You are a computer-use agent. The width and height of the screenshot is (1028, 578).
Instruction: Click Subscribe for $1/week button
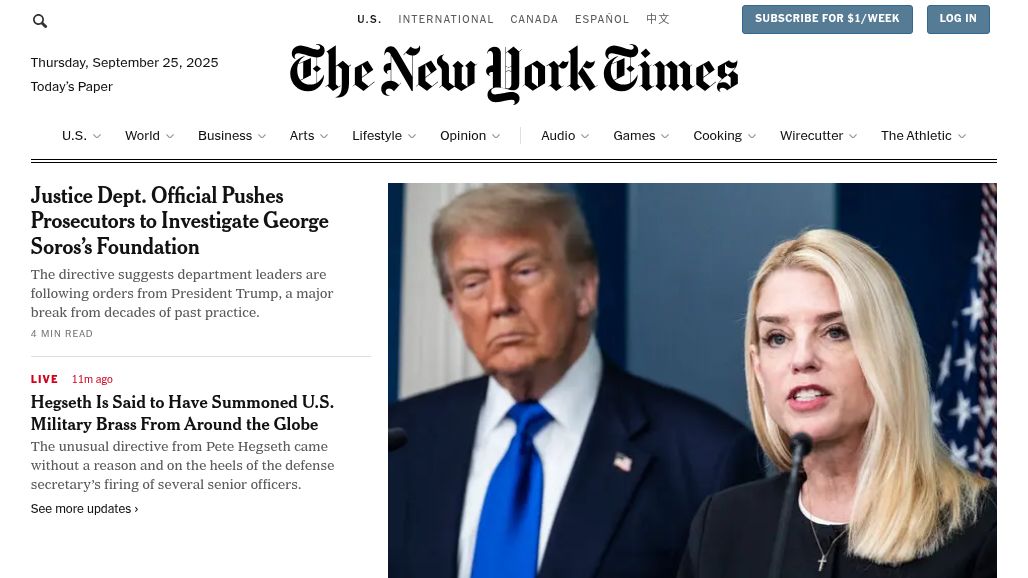coord(827,19)
